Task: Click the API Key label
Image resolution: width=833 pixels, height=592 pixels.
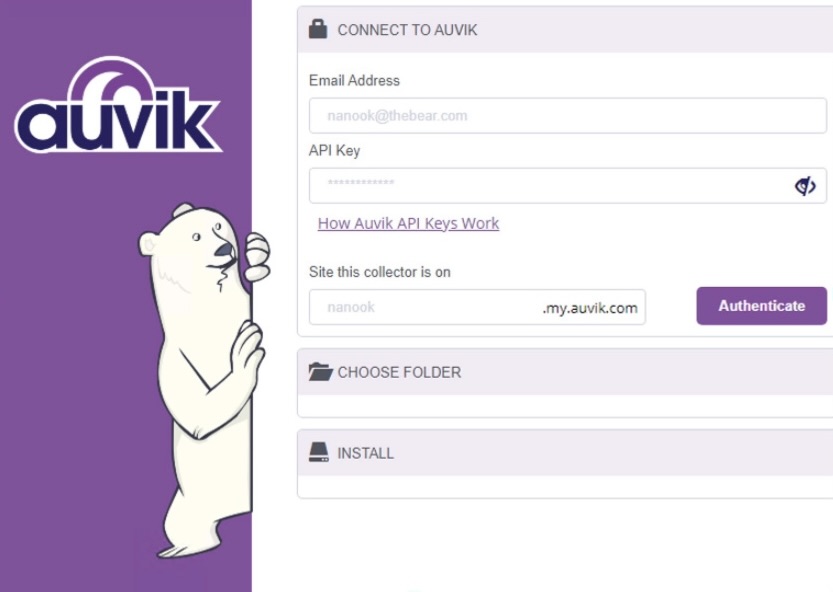Action: tap(334, 150)
